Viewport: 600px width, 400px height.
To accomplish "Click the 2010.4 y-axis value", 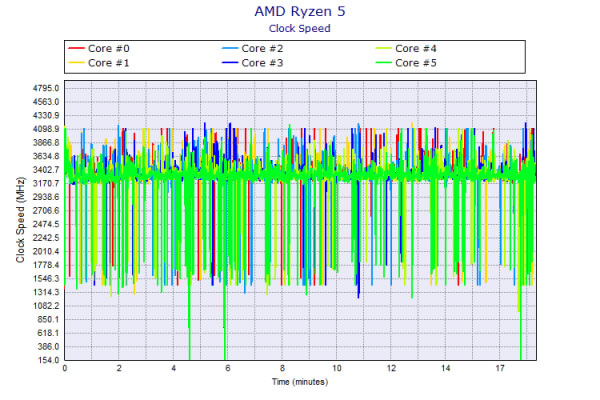I will coord(46,251).
